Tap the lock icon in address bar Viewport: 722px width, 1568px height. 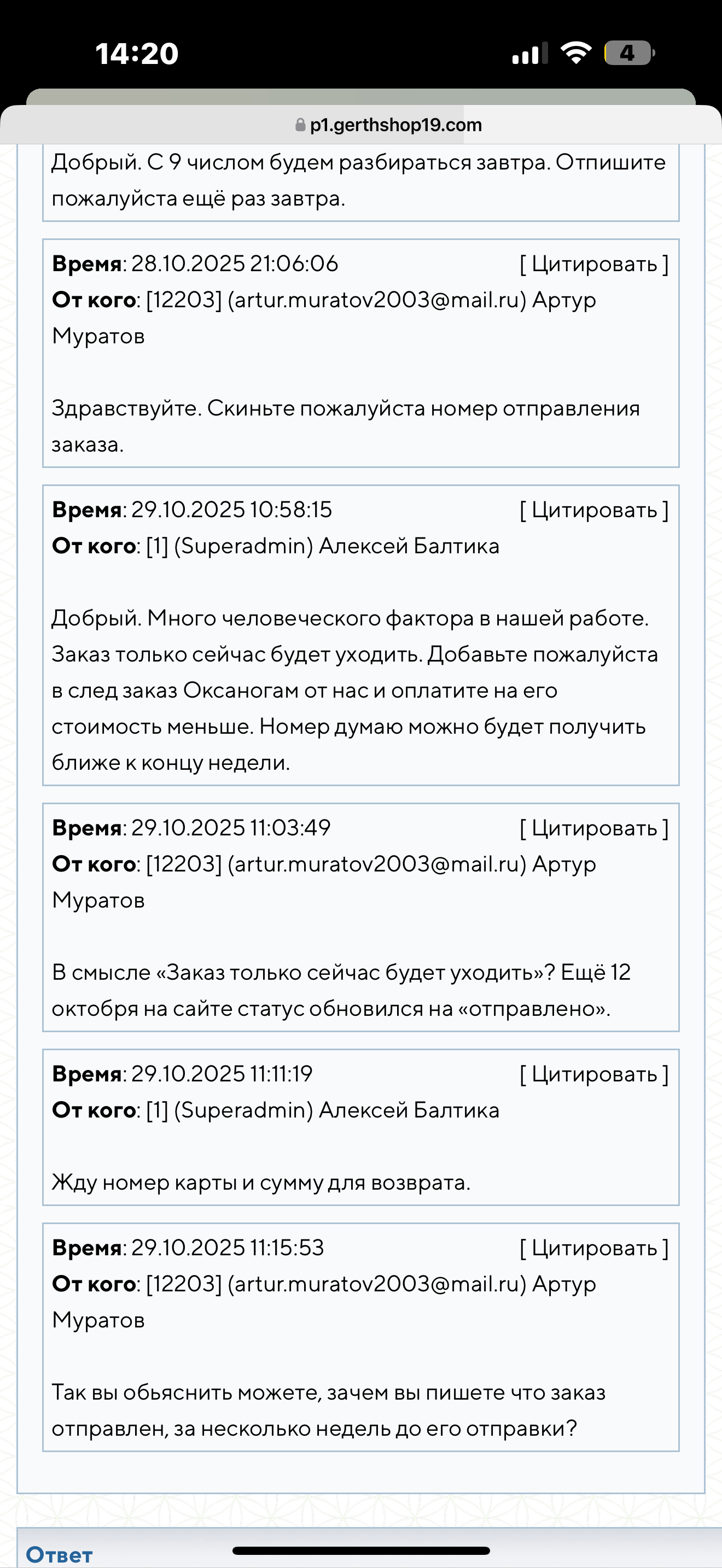coord(300,125)
